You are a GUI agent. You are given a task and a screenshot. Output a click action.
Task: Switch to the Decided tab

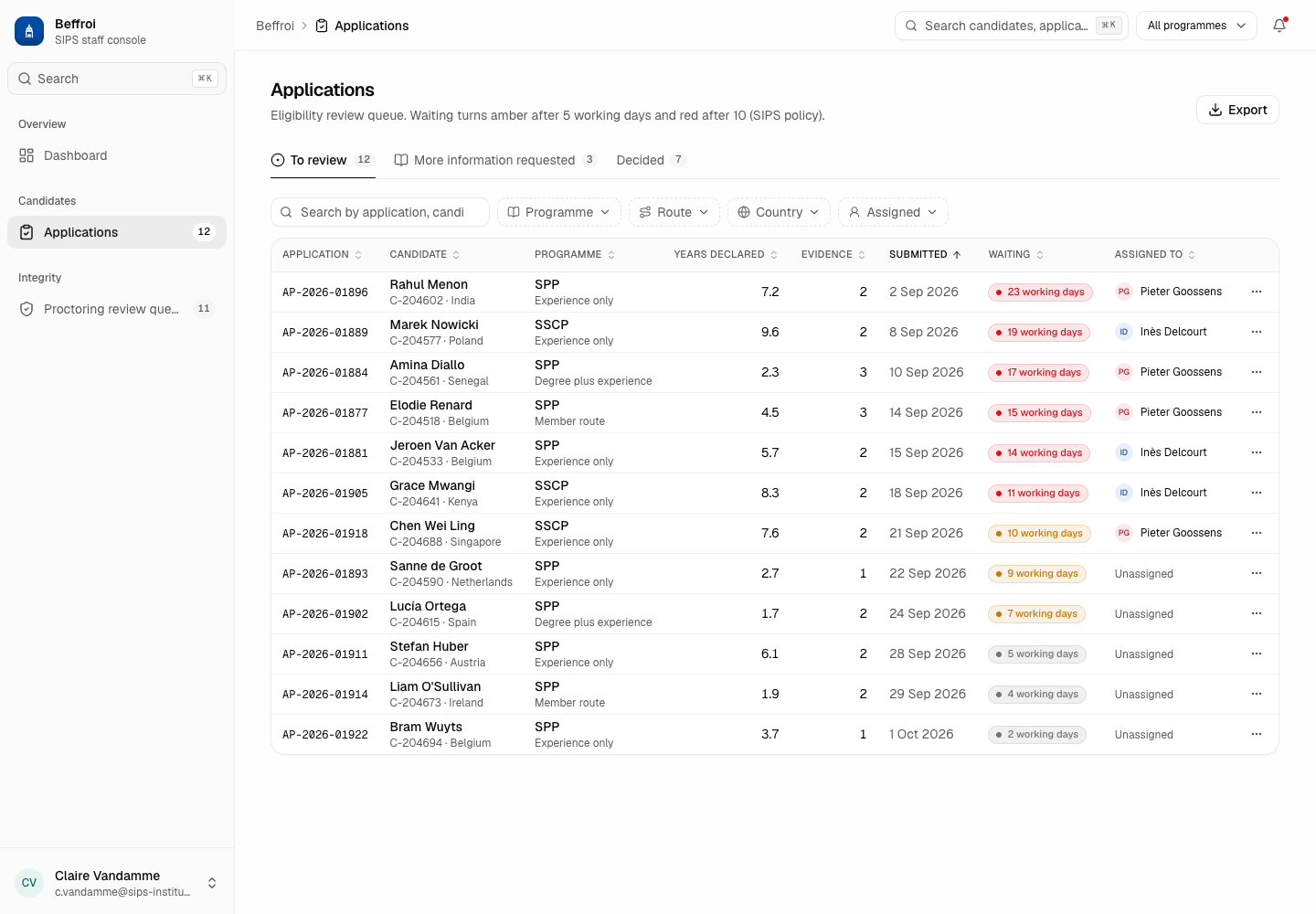651,160
